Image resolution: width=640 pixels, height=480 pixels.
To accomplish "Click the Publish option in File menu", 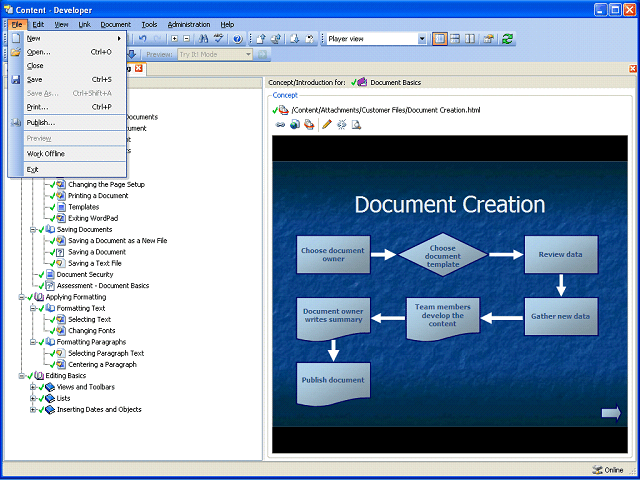I will coord(40,122).
